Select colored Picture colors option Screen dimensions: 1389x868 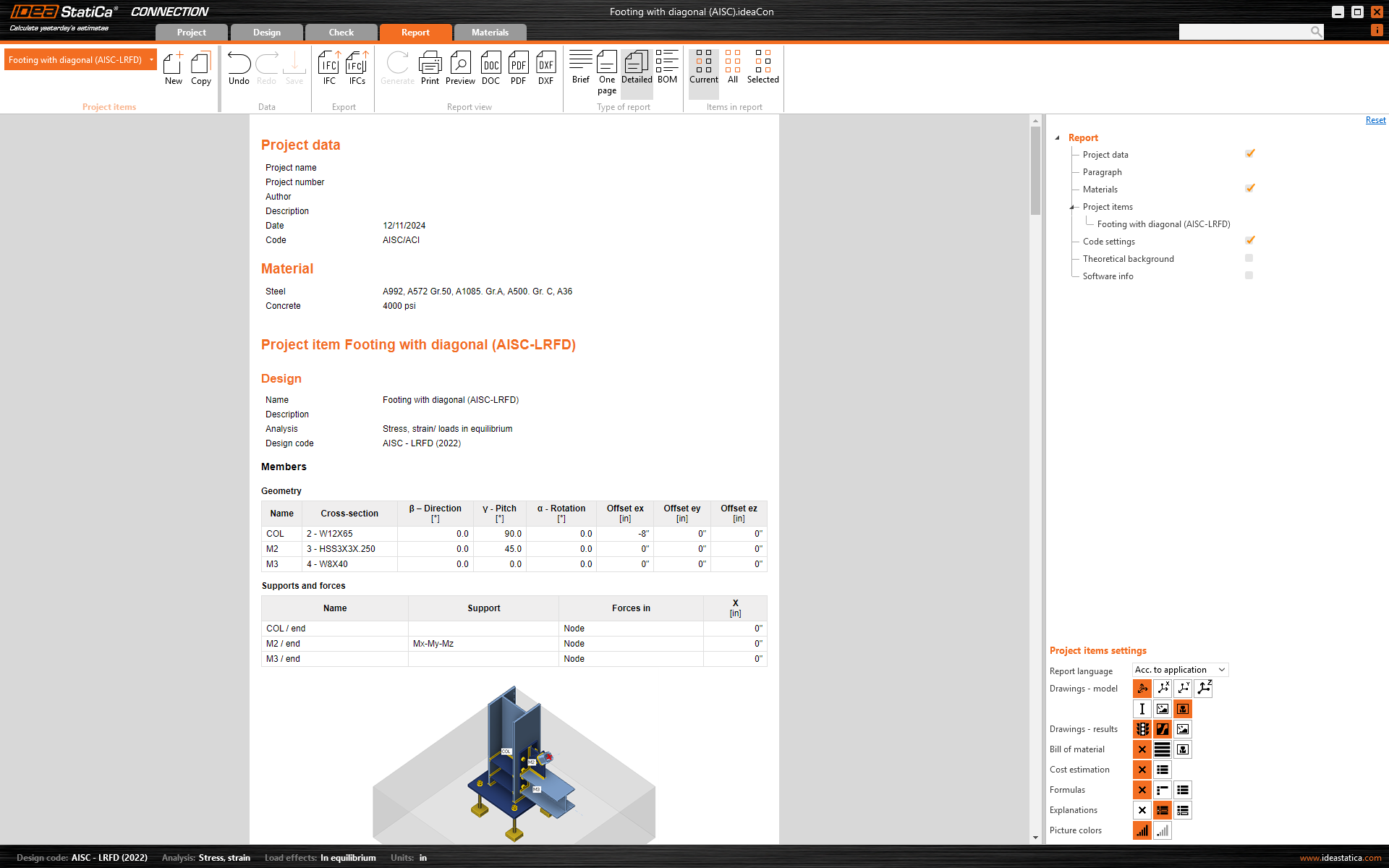(1142, 830)
